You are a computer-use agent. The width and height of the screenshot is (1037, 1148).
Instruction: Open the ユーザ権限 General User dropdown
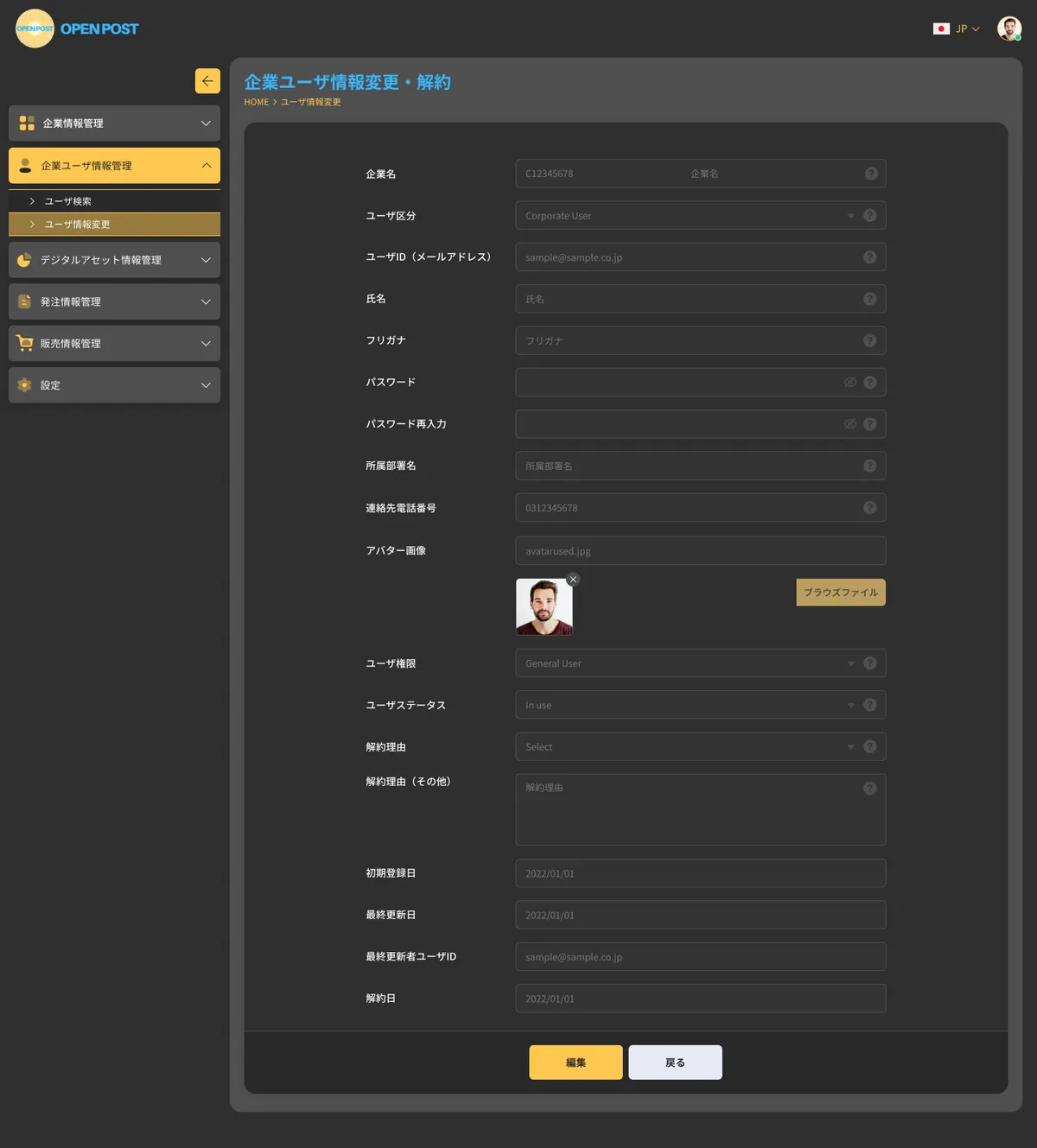pos(701,663)
